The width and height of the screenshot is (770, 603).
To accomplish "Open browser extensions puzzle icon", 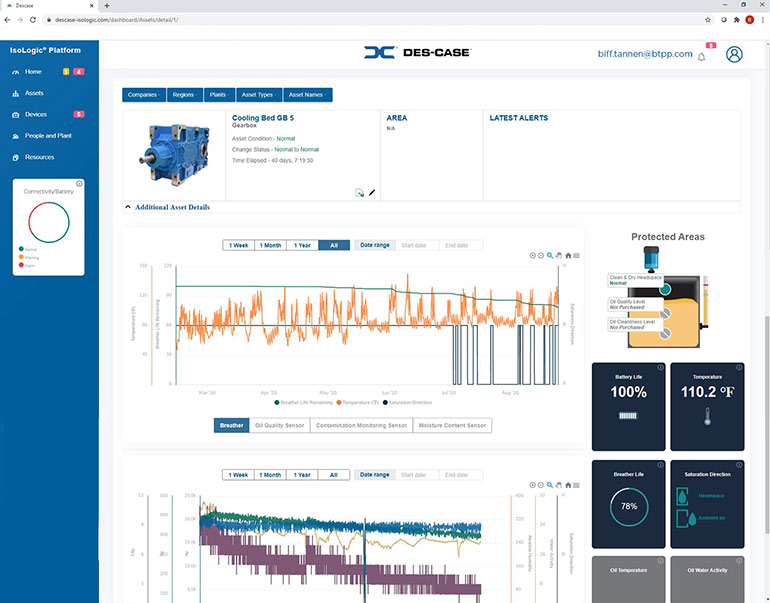I will 737,20.
